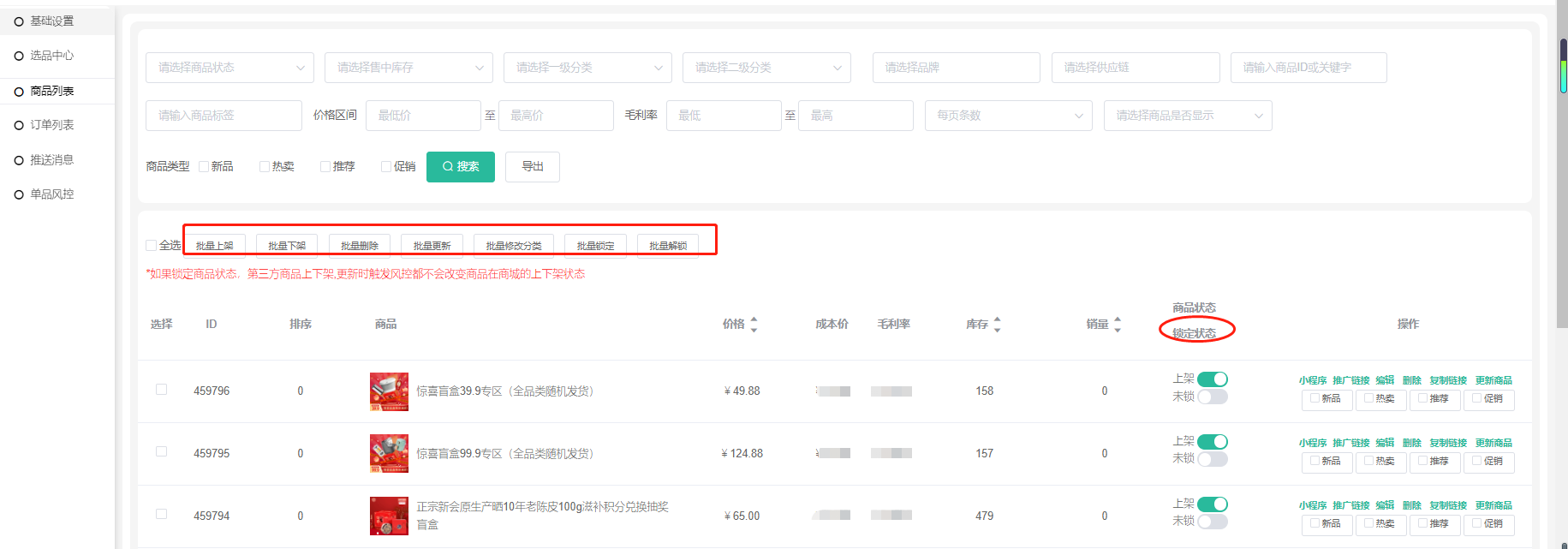Screen dimensions: 1568x549
Task: Toggle 上架 switch for product 459795
Action: click(x=1213, y=442)
